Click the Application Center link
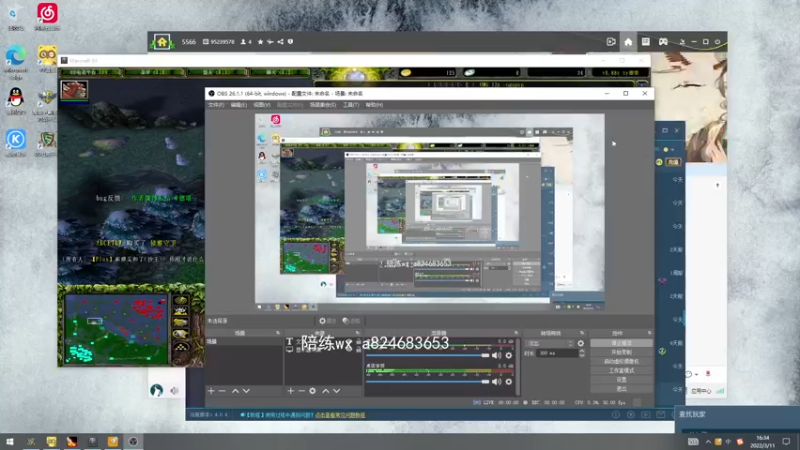 701,391
